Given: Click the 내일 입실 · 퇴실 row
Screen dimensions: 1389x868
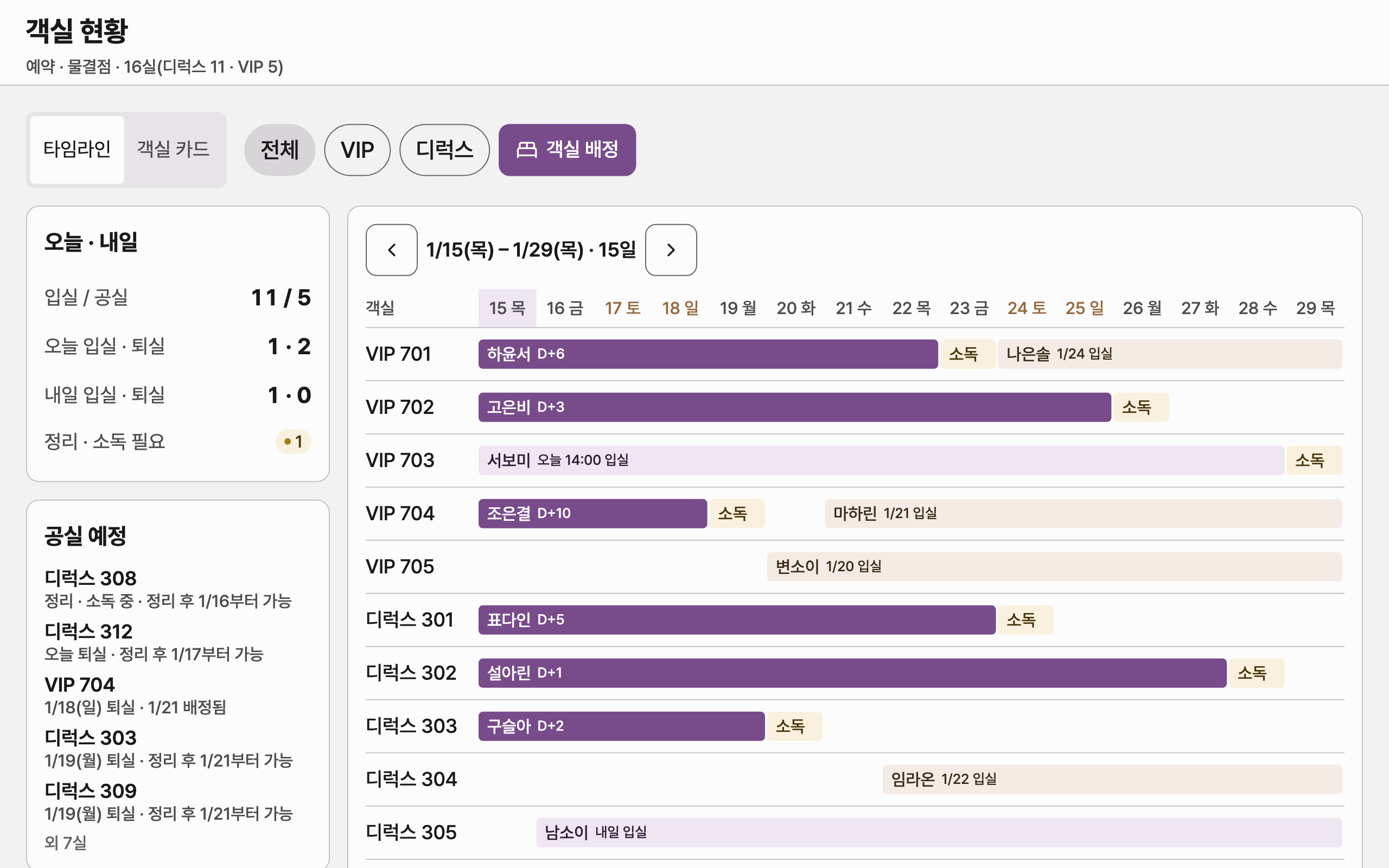Looking at the screenshot, I should [x=178, y=395].
